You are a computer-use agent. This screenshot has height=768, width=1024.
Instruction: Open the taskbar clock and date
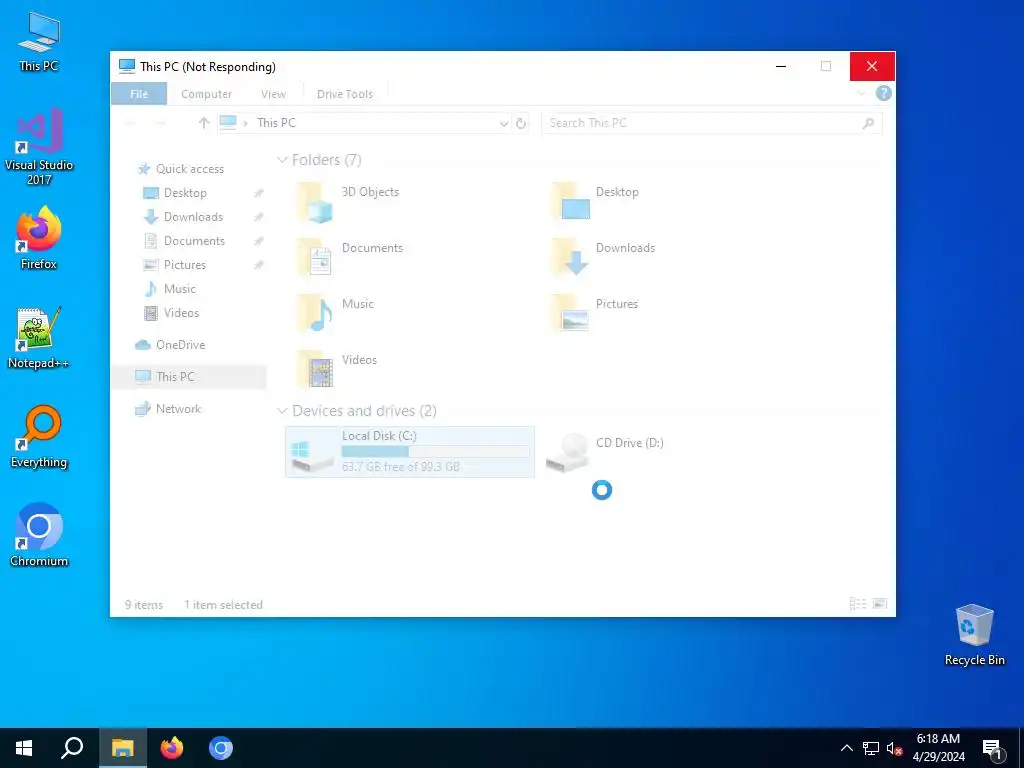click(x=938, y=748)
